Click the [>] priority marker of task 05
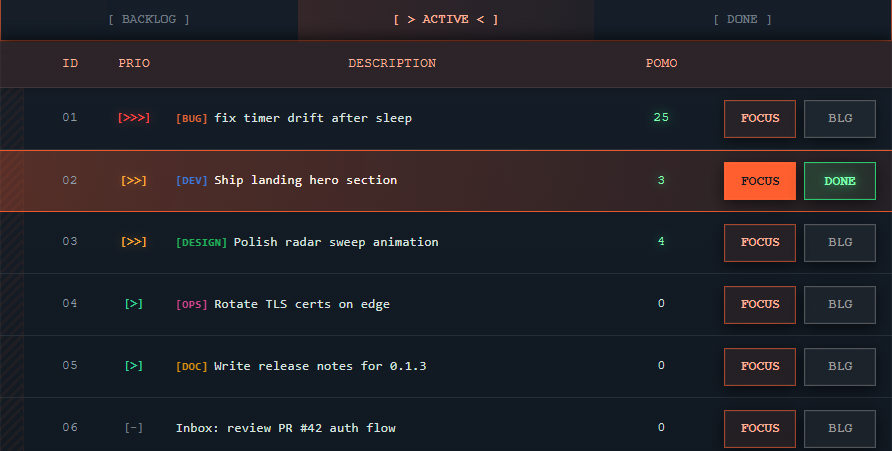This screenshot has width=892, height=451. (134, 366)
